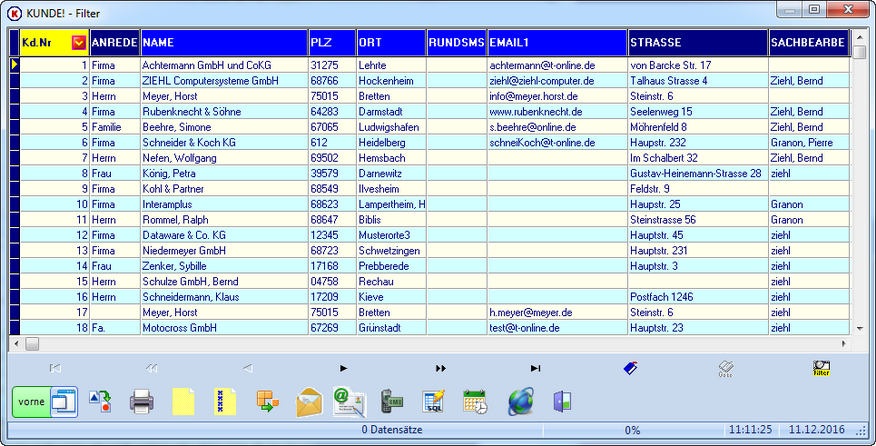Select the Achtermann GmbH und CoKG cell
The height and width of the screenshot is (446, 876).
(224, 65)
